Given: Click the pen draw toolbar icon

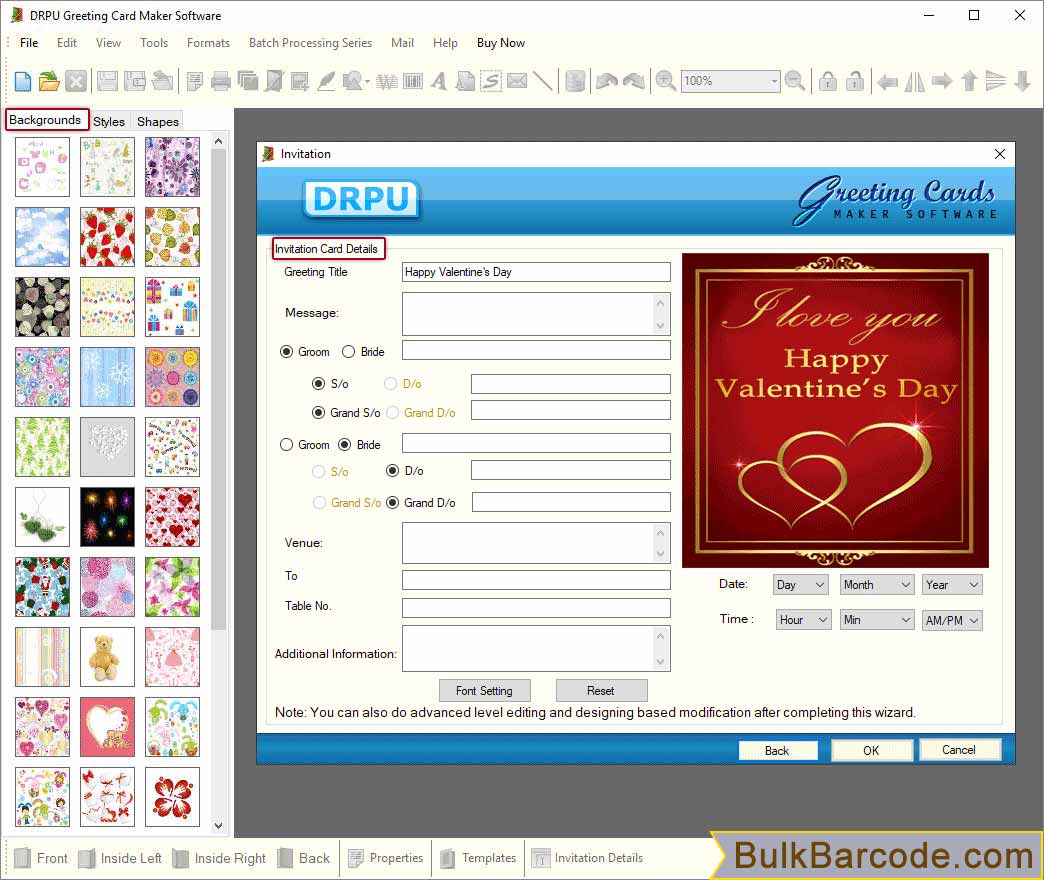Looking at the screenshot, I should [x=326, y=81].
